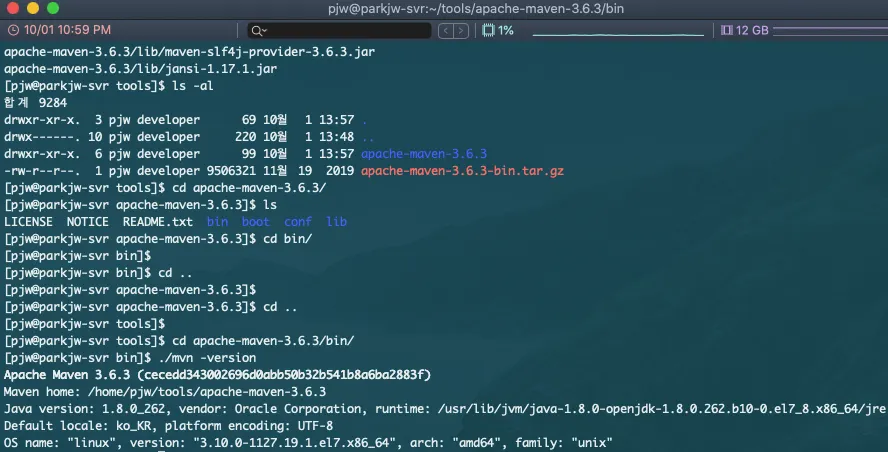The width and height of the screenshot is (888, 452).
Task: Click the 1% CPU utilization value
Action: pyautogui.click(x=506, y=30)
